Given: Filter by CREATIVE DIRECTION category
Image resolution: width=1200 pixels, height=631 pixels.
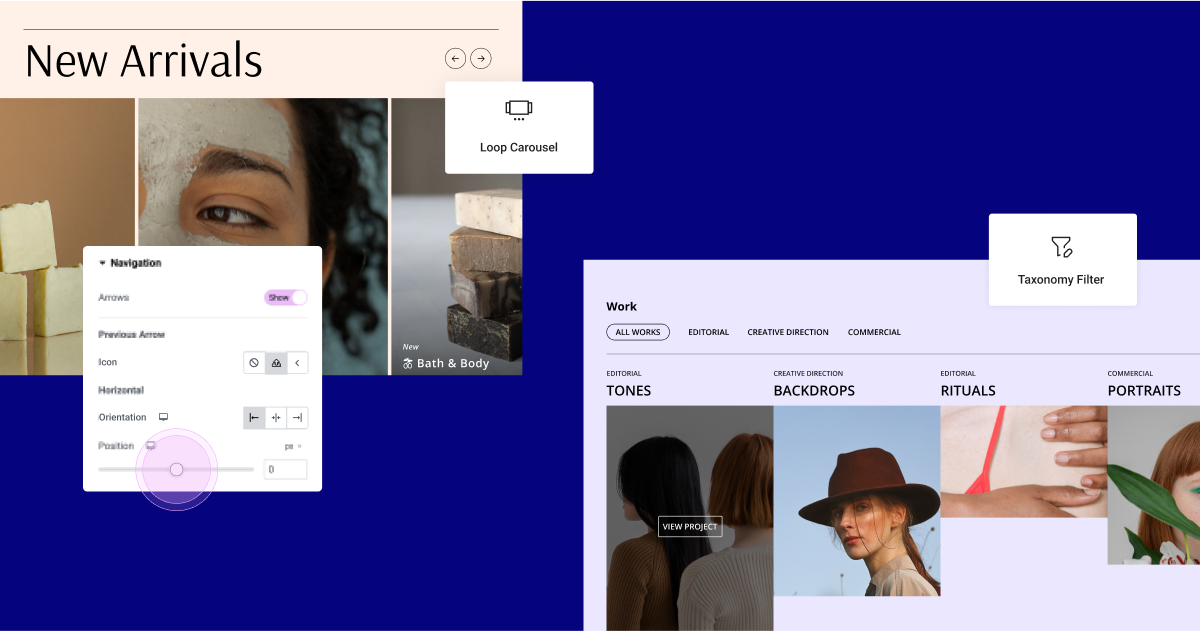Looking at the screenshot, I should click(788, 332).
